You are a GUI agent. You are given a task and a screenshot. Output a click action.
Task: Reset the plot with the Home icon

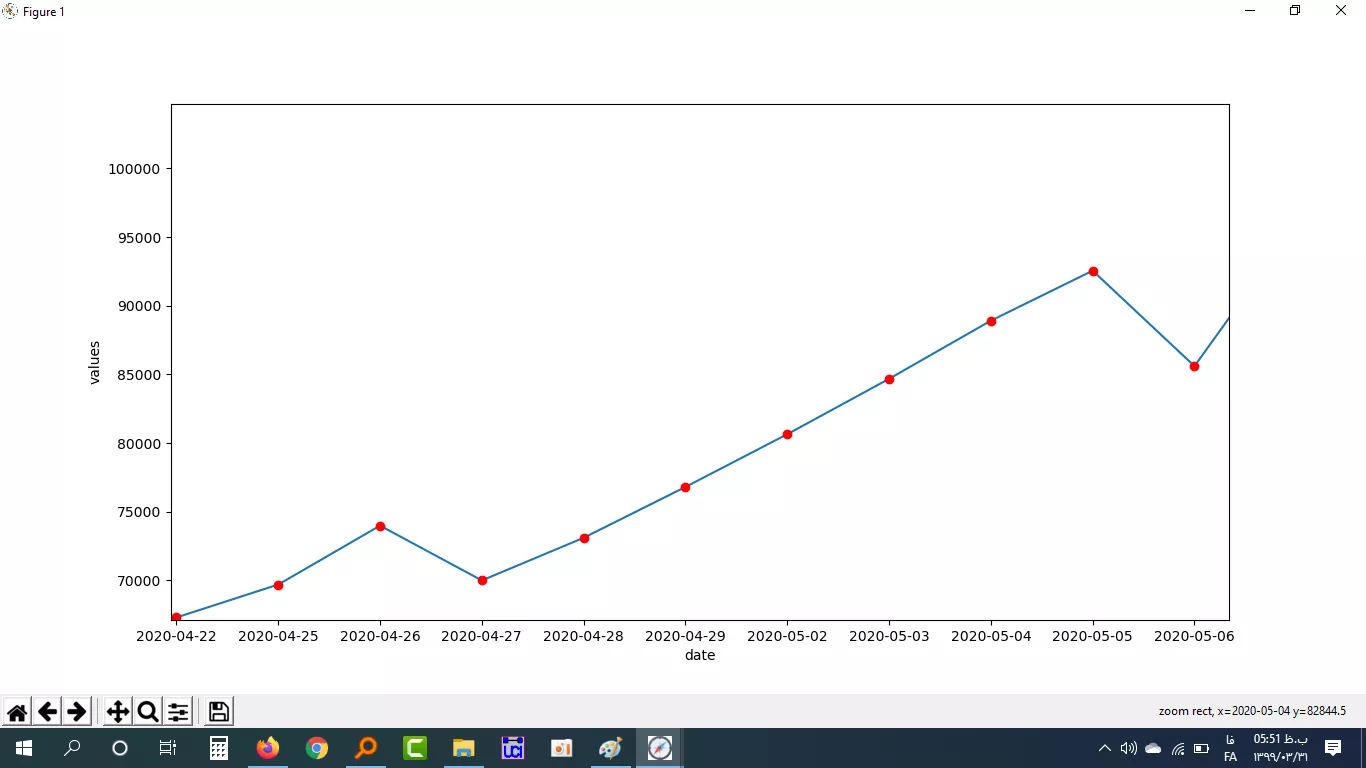point(17,712)
